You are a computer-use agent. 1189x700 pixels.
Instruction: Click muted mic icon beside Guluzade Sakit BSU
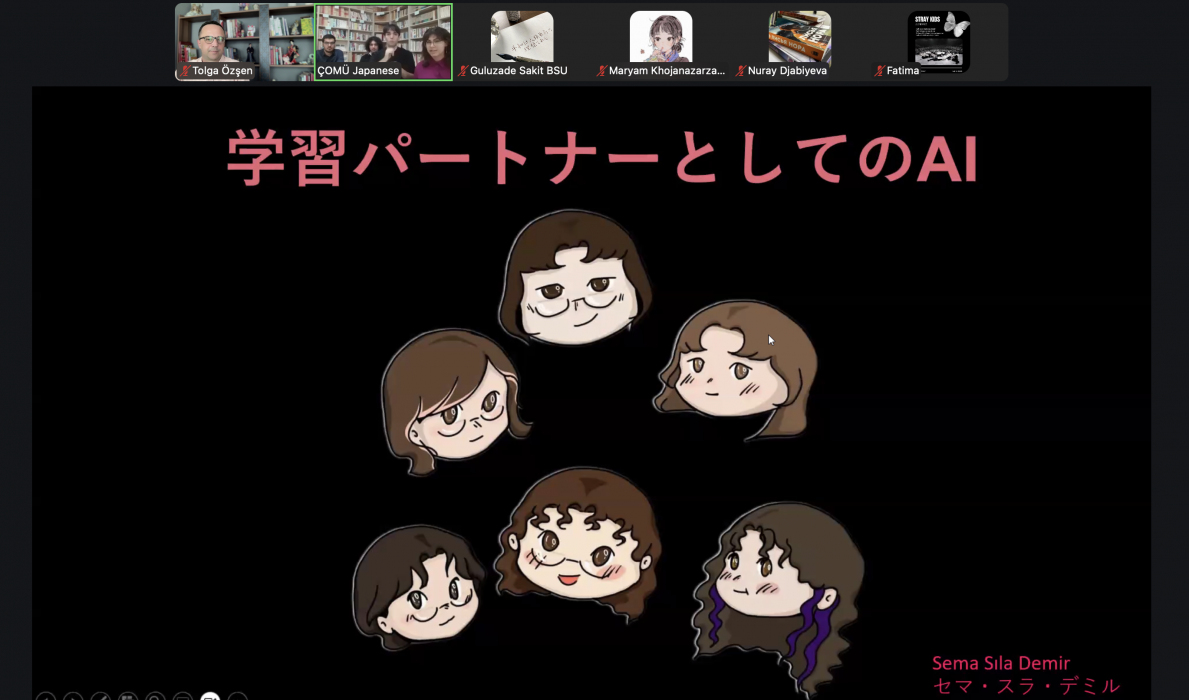(463, 71)
